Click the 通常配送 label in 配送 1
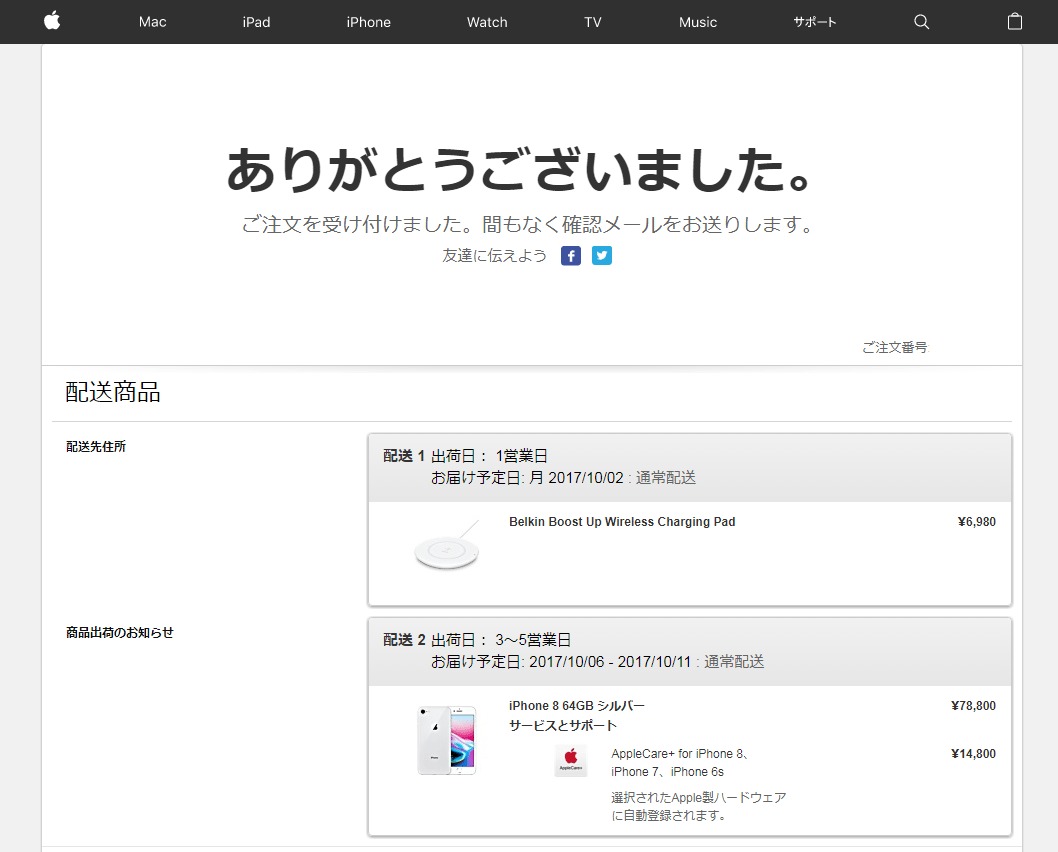Screen dimensions: 1058x852 665,478
